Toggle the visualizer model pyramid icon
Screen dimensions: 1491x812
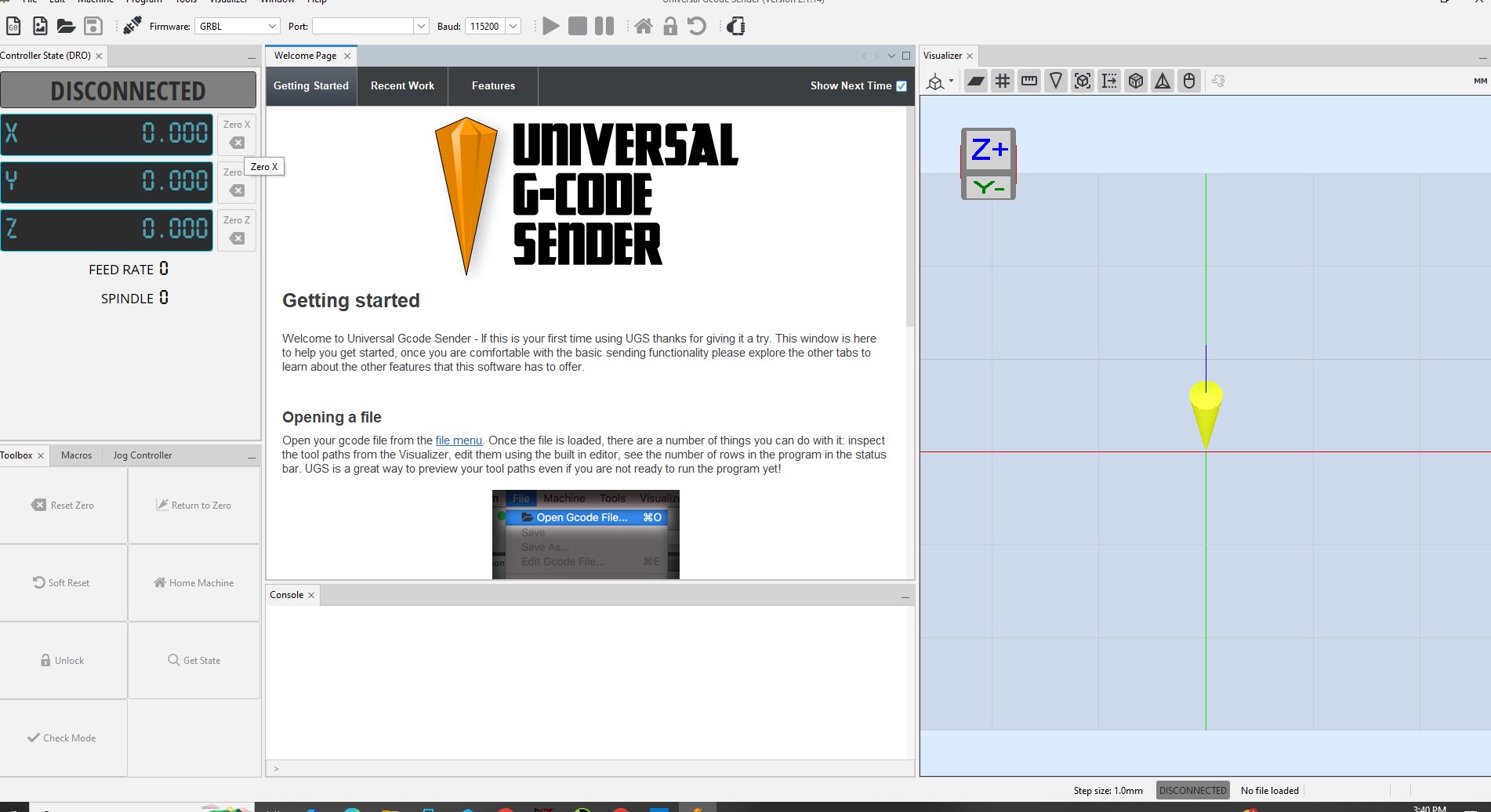pos(1163,81)
